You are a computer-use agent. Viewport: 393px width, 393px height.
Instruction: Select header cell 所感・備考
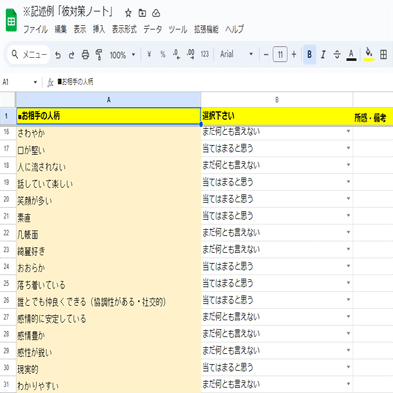pos(373,116)
